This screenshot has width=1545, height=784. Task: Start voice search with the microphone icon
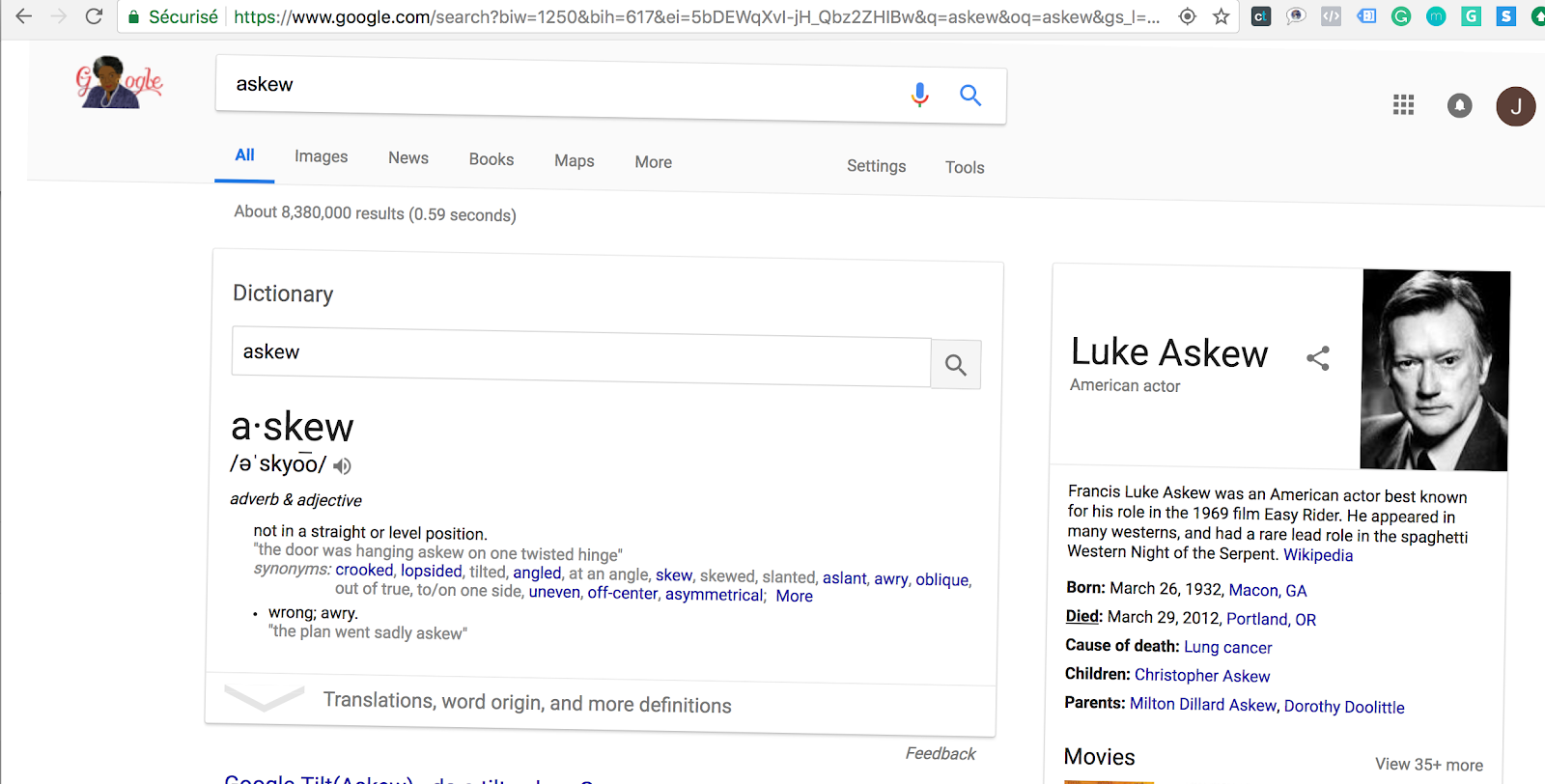click(920, 94)
